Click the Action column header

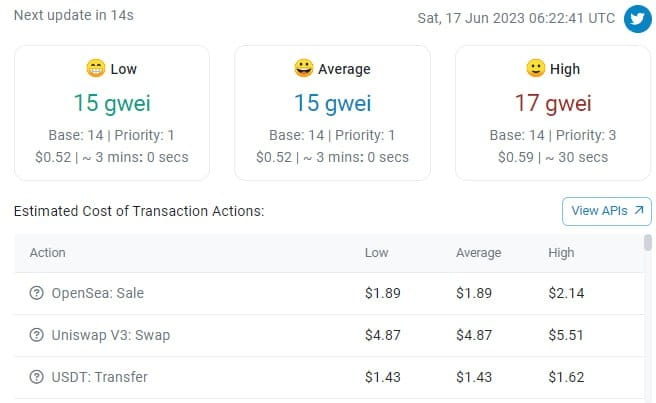pos(48,253)
